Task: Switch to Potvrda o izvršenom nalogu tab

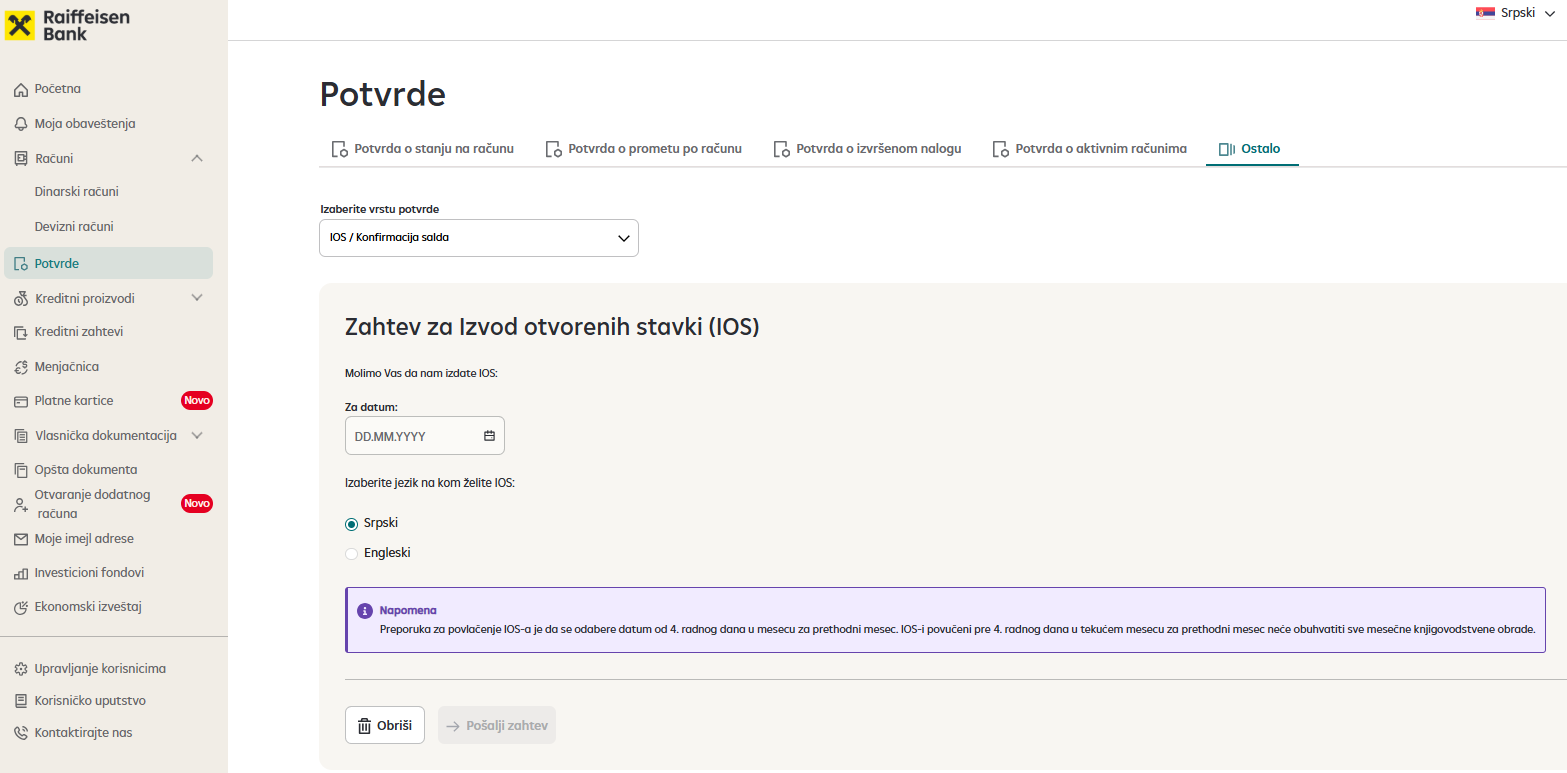Action: [x=867, y=149]
